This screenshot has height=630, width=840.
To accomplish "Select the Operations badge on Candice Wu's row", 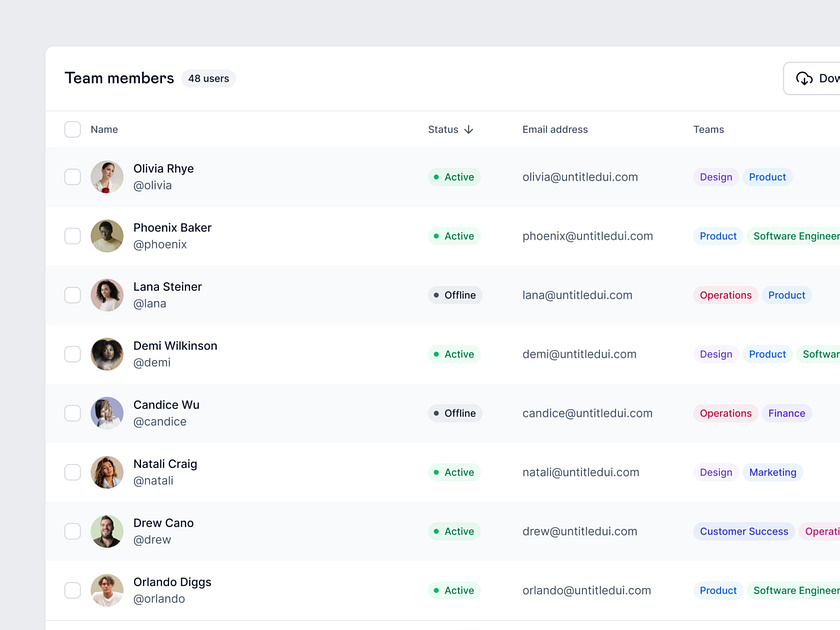I will (725, 412).
